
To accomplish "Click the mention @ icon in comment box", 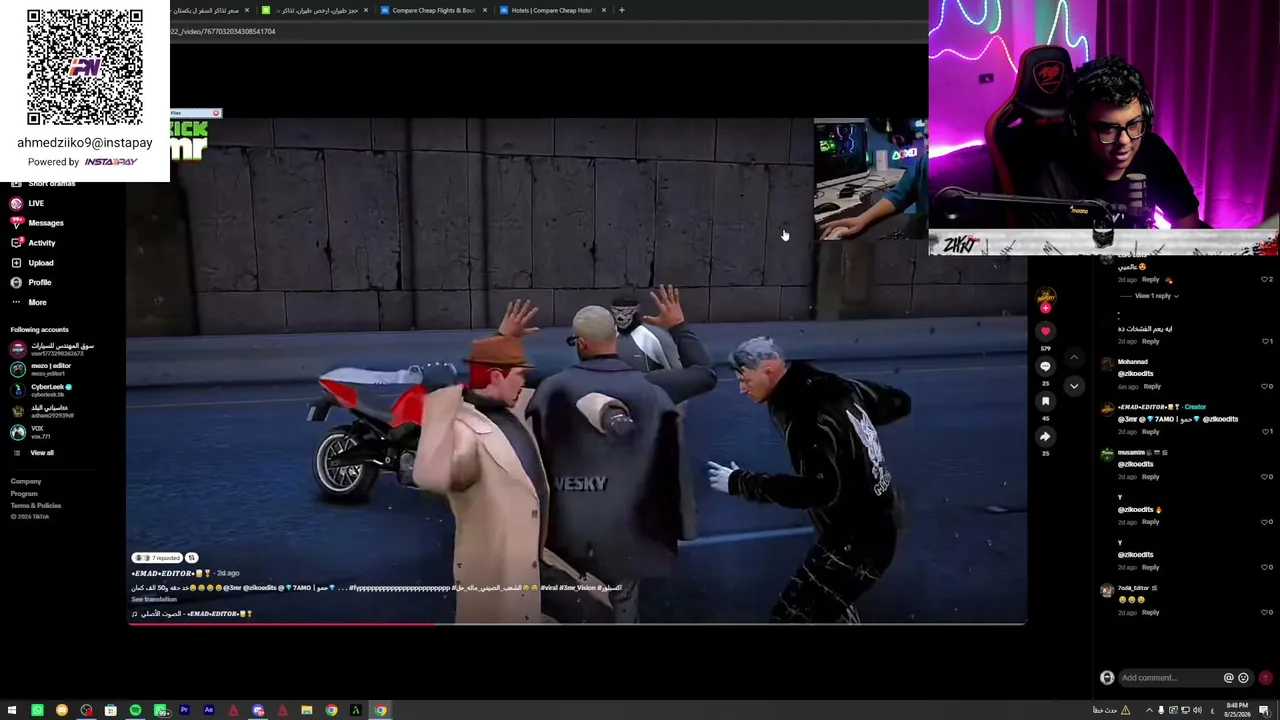I will (x=1229, y=678).
